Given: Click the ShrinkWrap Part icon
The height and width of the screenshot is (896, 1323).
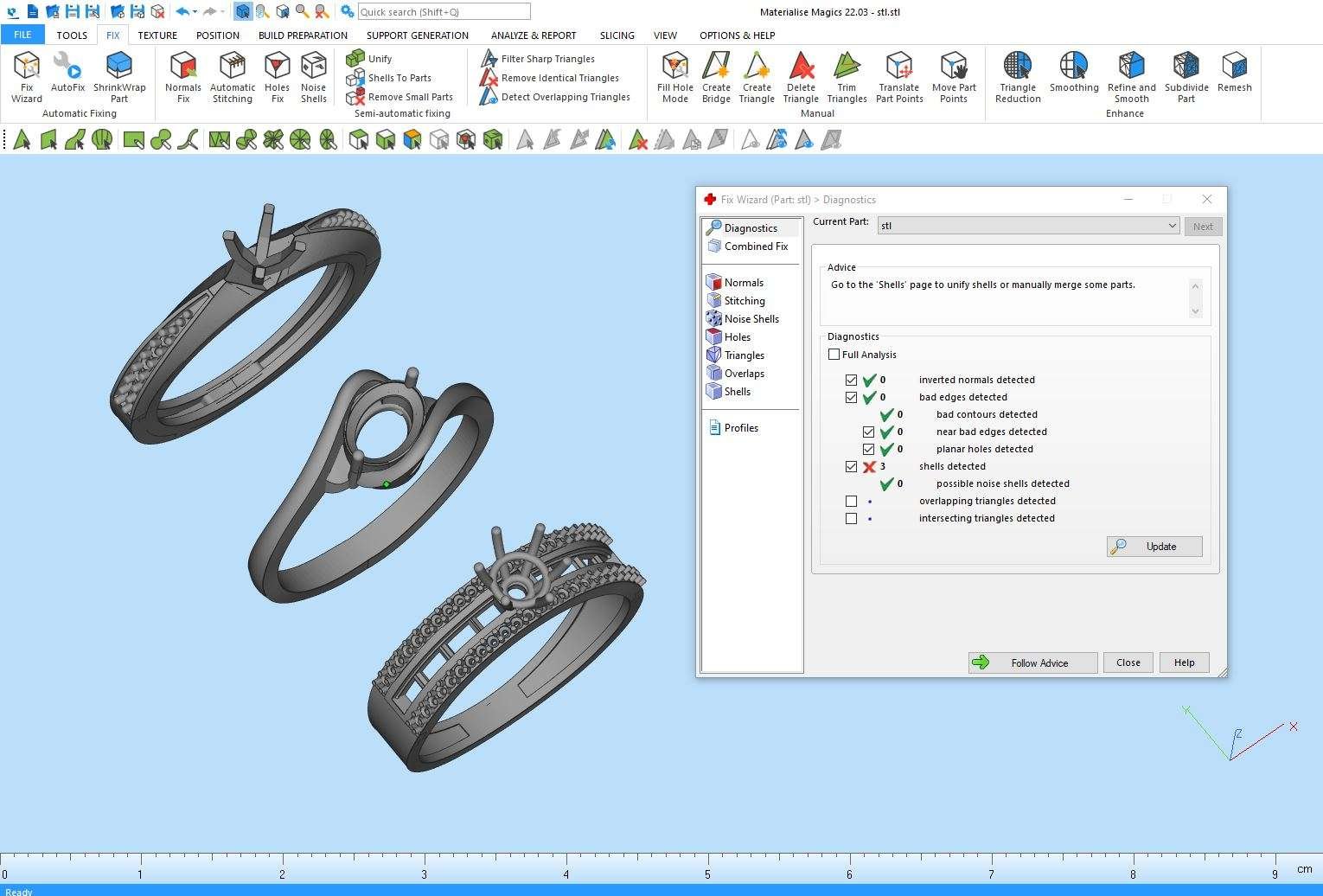Looking at the screenshot, I should coord(119,76).
